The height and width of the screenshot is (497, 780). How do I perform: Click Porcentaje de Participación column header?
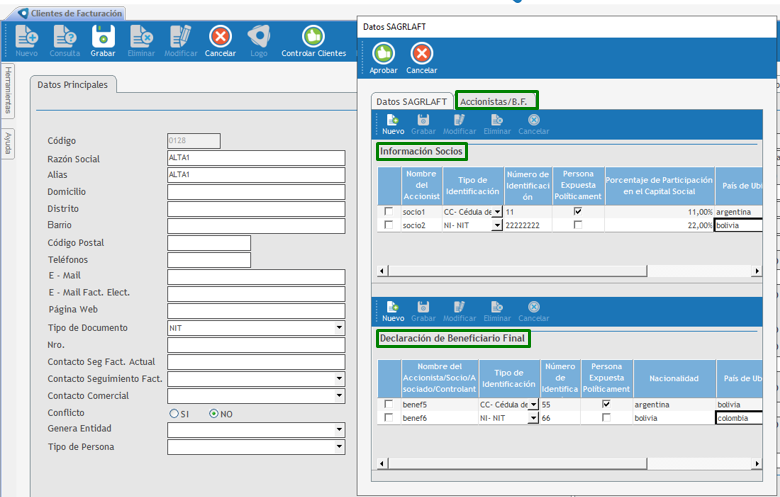coord(659,186)
